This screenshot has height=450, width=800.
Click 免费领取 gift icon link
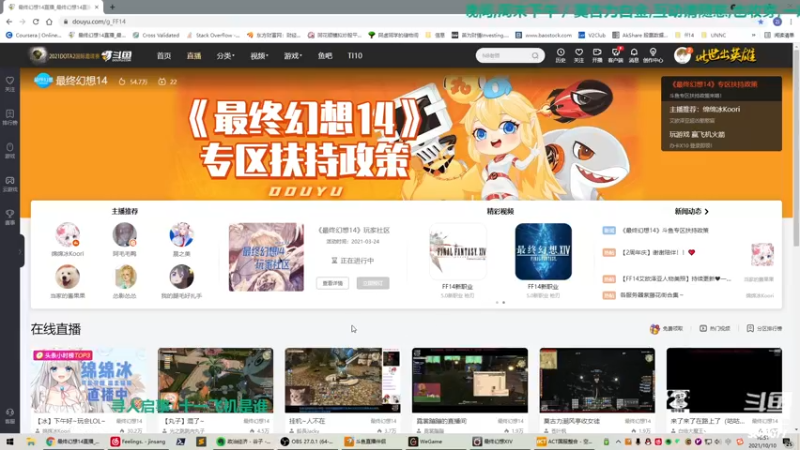point(666,329)
